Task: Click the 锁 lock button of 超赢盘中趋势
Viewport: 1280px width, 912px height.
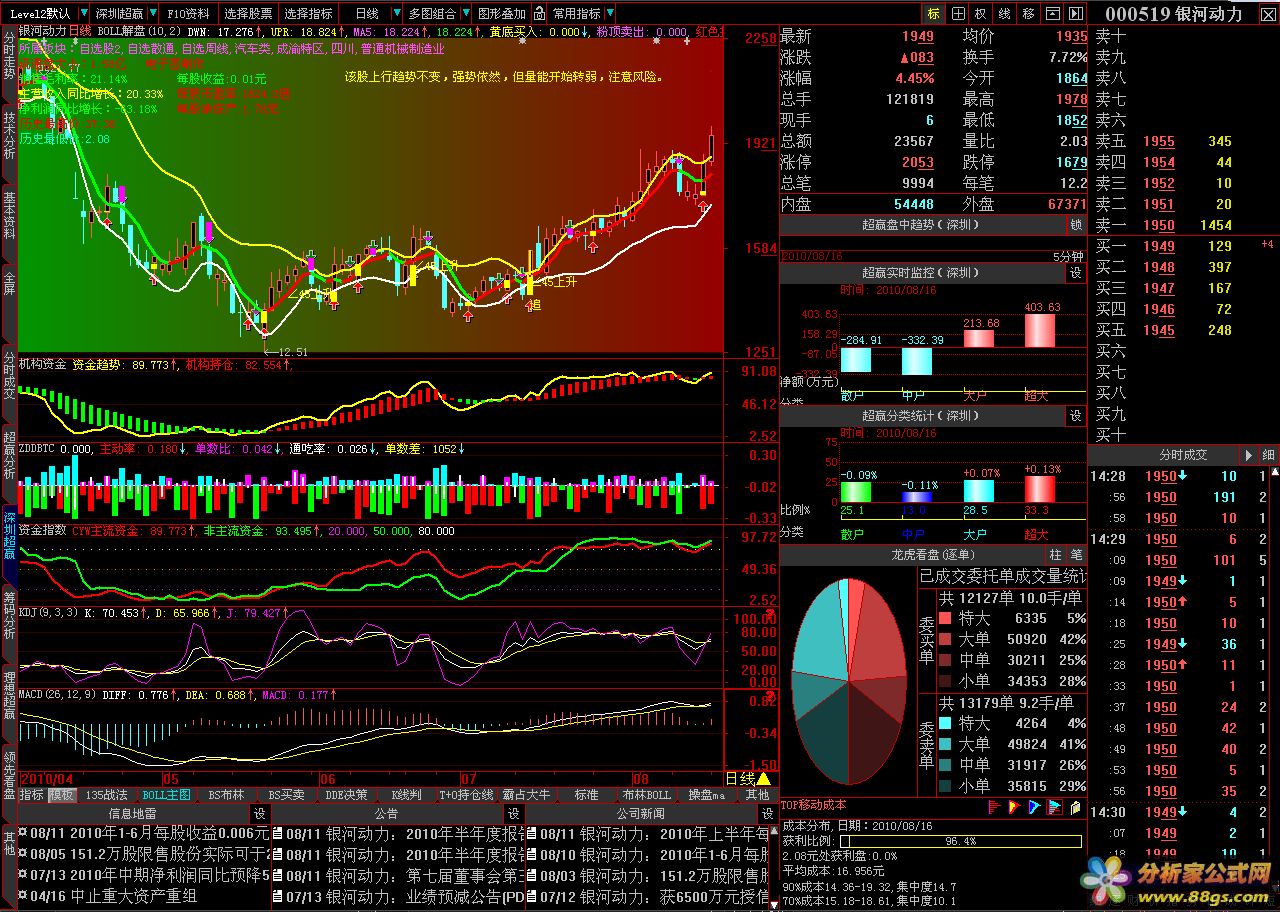Action: 1076,225
